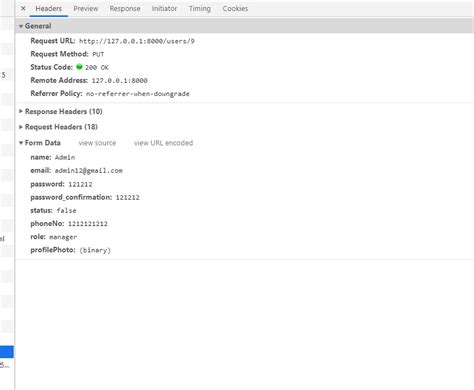Viewport: 474px width, 390px height.
Task: Select email value admin12@gmail.com
Action: click(89, 171)
